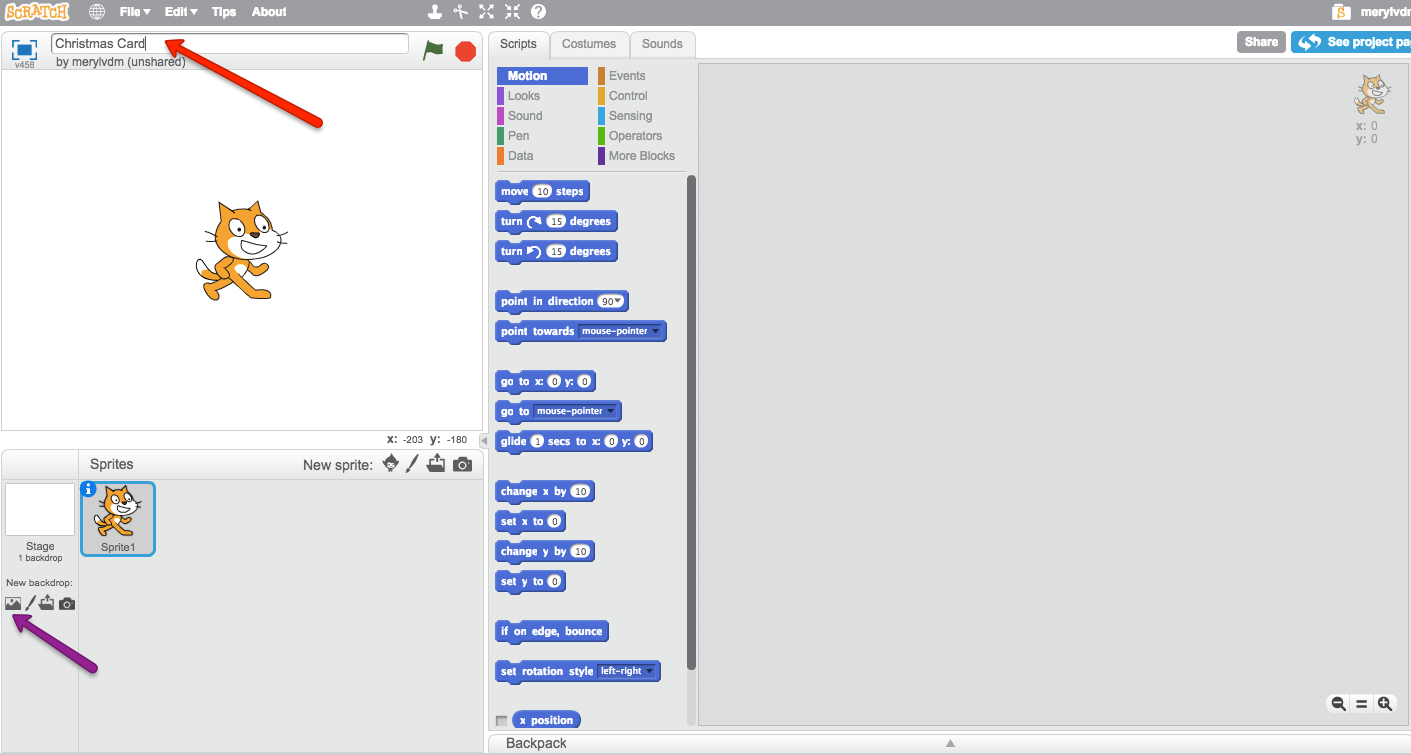
Task: Open the Edit menu
Action: [180, 12]
